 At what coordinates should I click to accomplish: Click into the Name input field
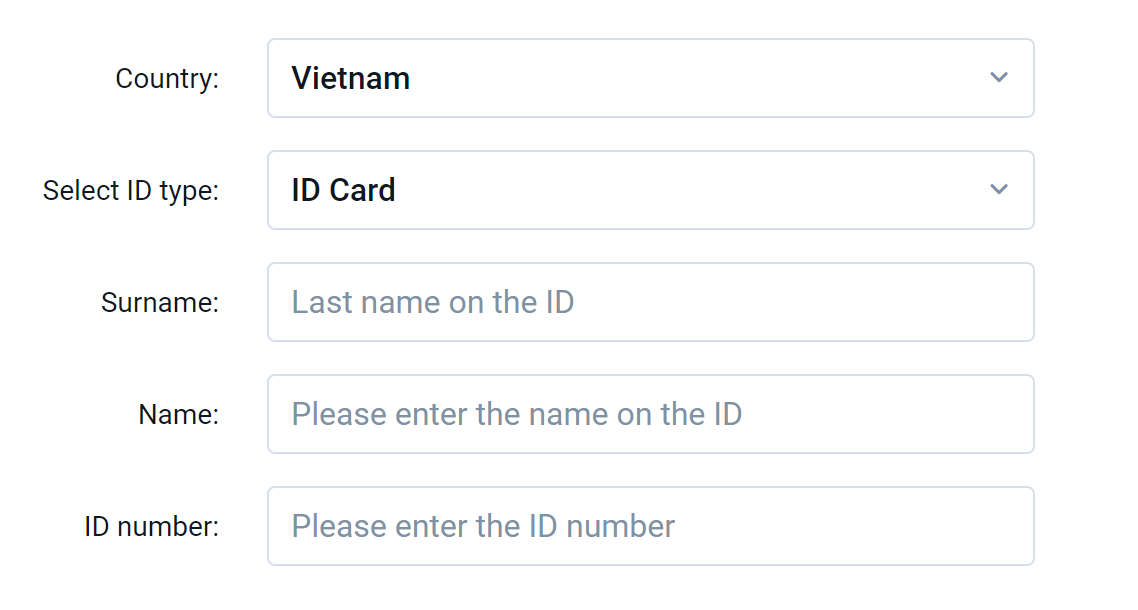650,414
